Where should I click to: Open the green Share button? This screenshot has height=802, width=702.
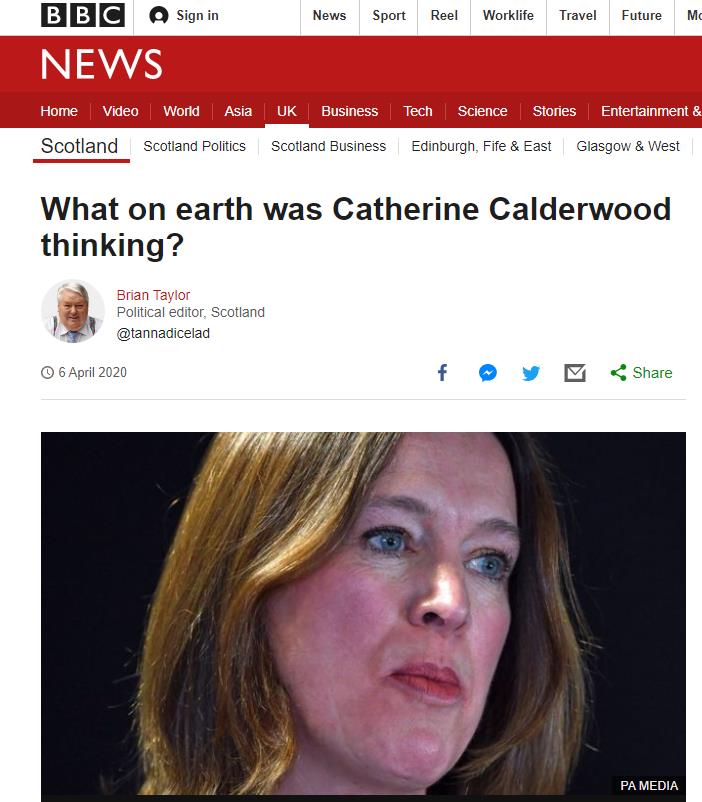[x=641, y=373]
